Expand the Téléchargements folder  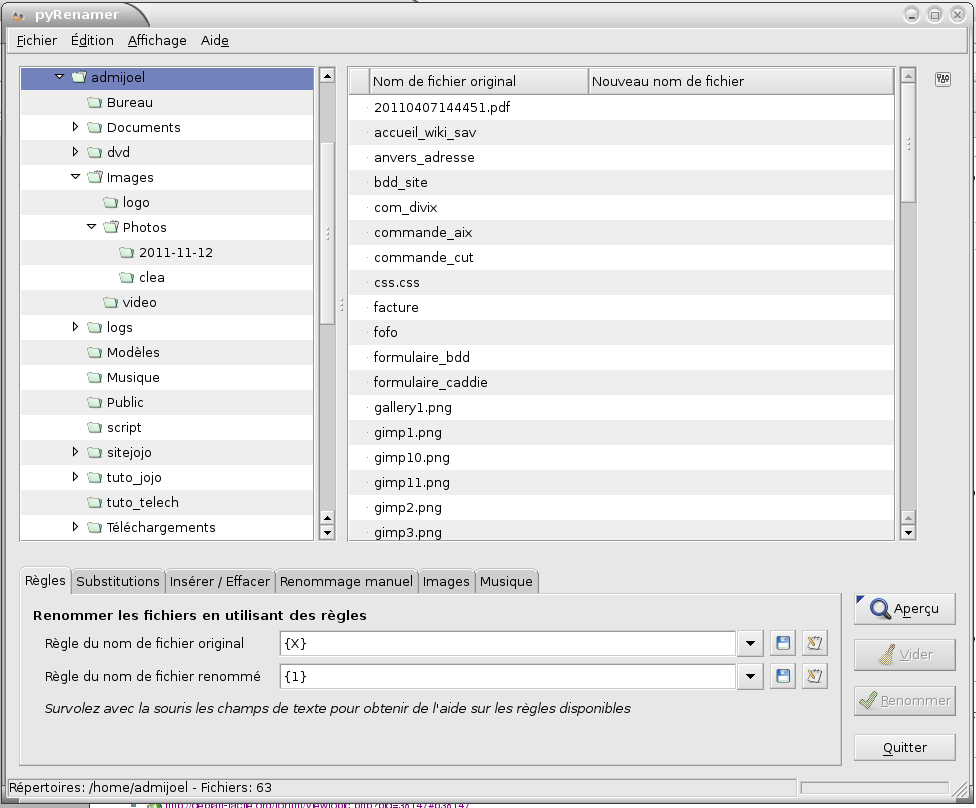(x=75, y=527)
